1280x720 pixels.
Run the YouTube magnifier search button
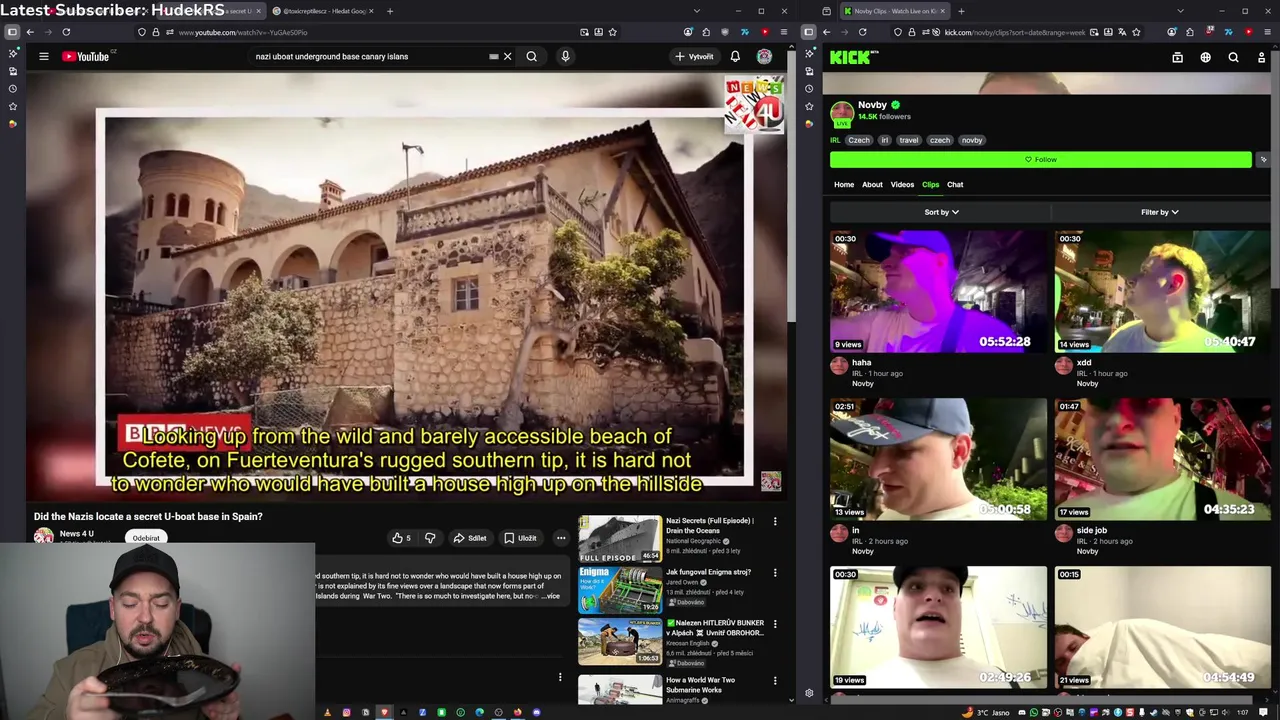pos(532,56)
